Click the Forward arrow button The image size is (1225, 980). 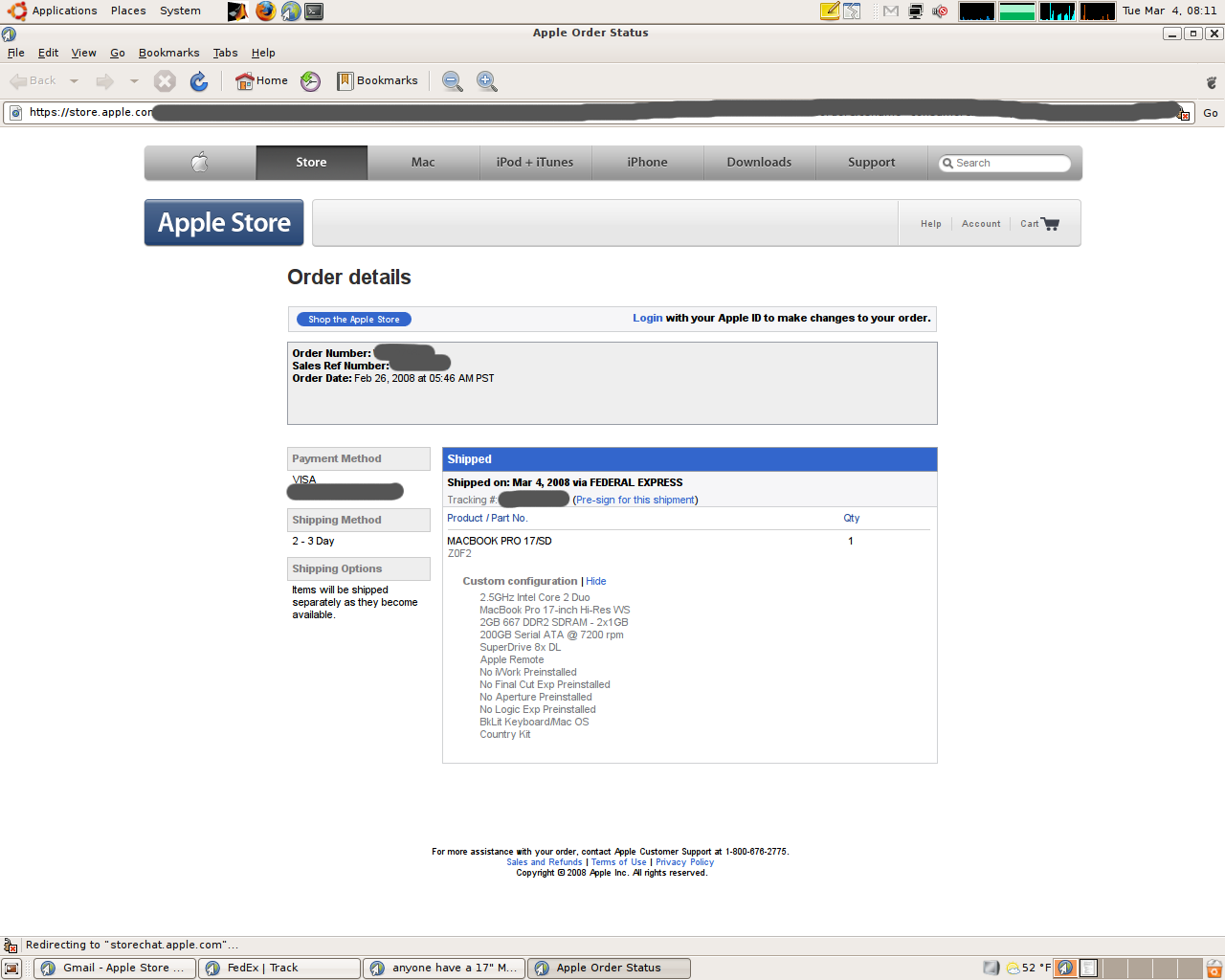105,81
